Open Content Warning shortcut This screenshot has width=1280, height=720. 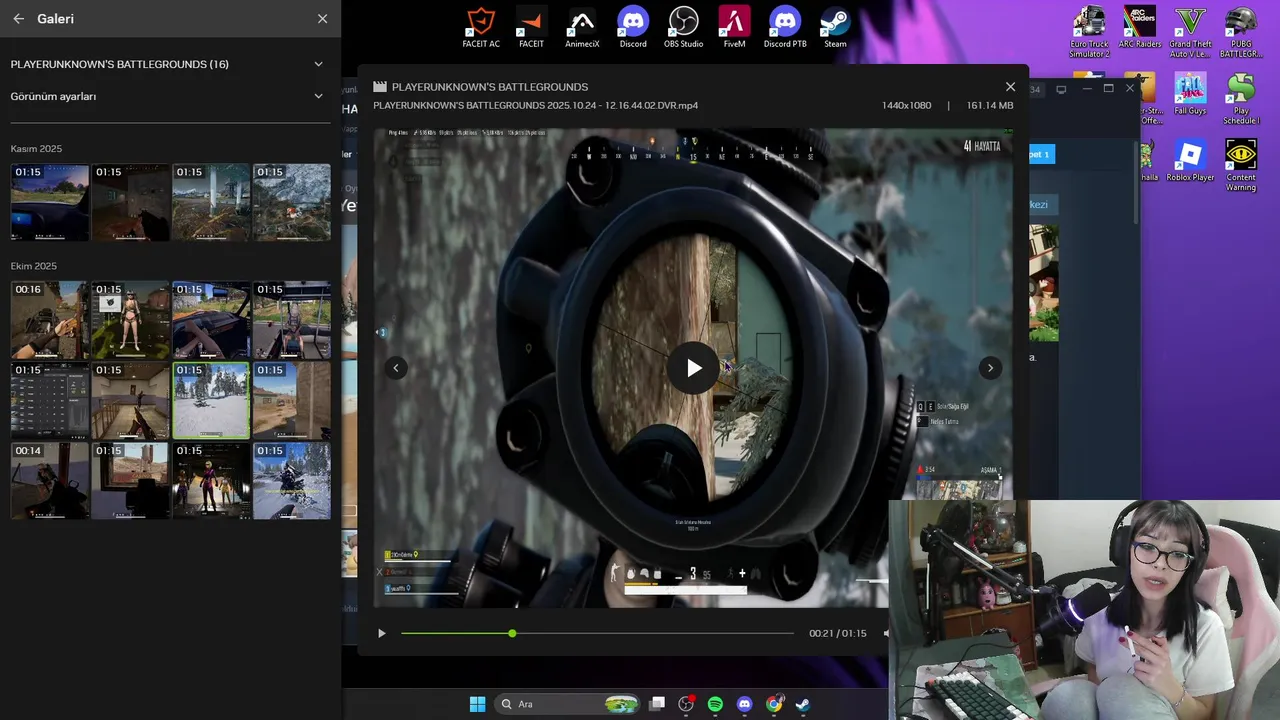tap(1241, 166)
